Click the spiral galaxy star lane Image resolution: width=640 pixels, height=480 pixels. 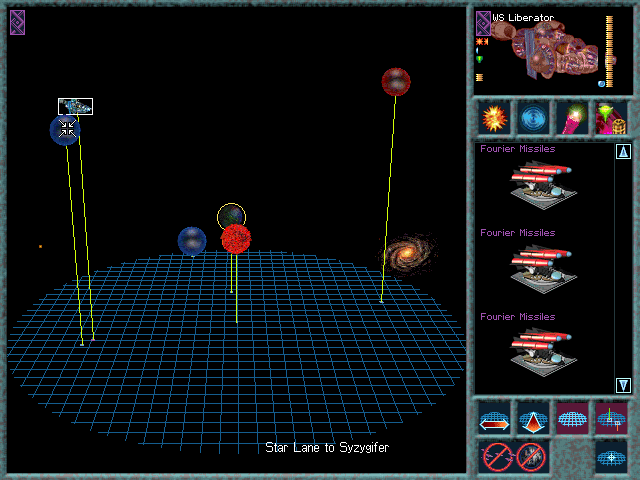[x=407, y=254]
